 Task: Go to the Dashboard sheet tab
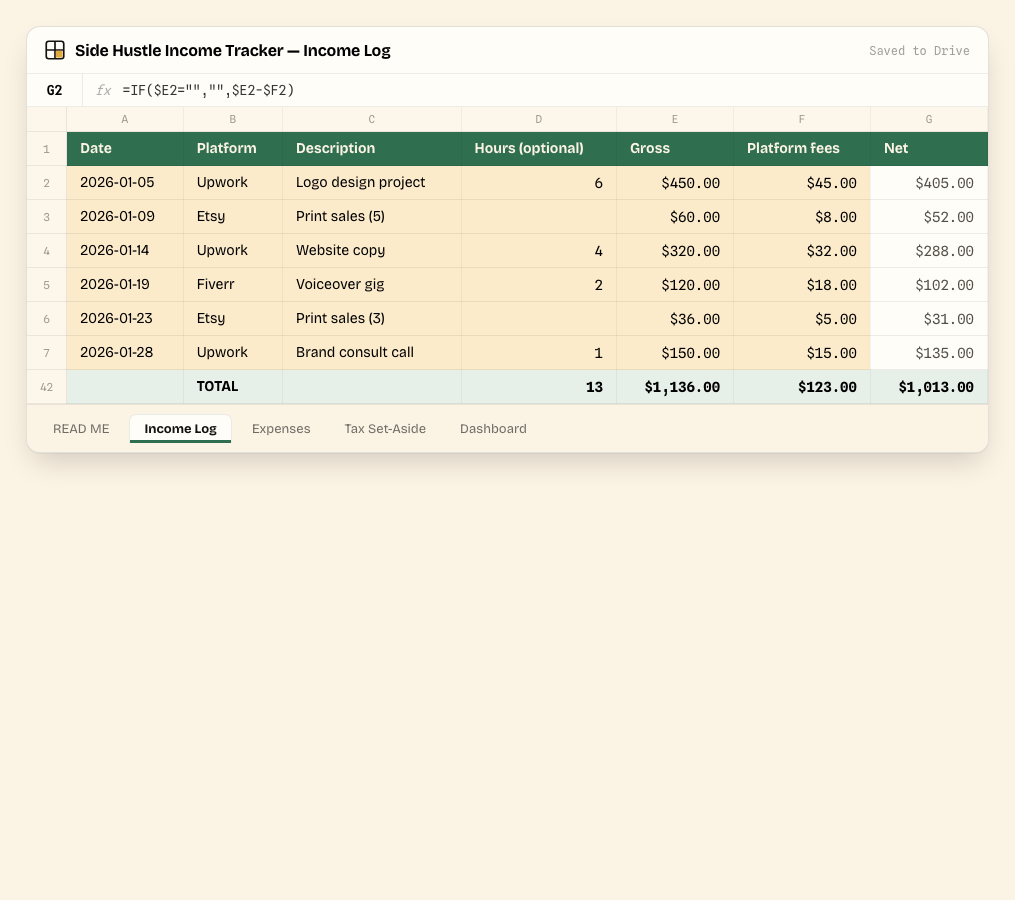click(493, 429)
